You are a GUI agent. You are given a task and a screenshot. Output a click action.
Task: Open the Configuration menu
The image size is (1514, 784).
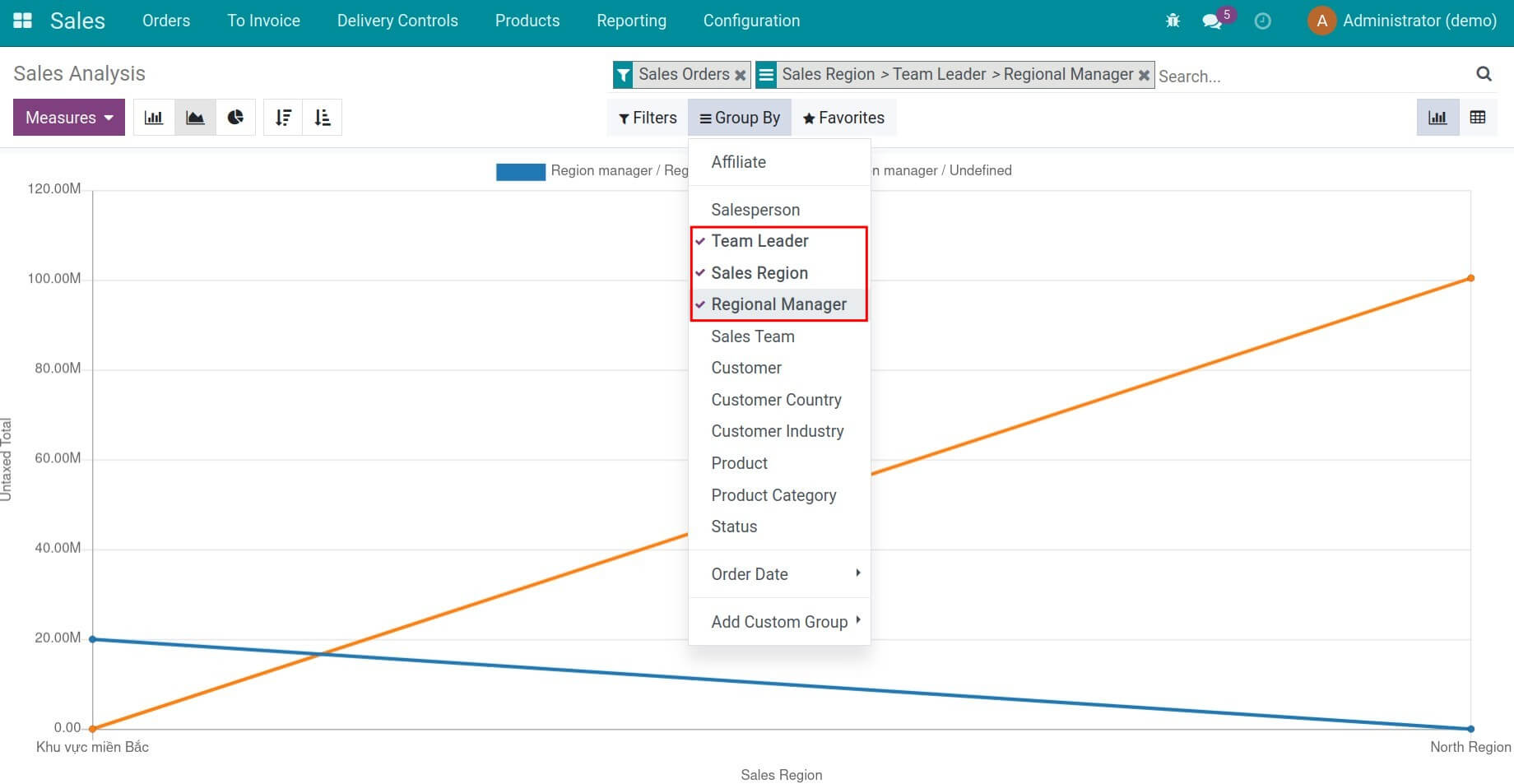click(750, 21)
